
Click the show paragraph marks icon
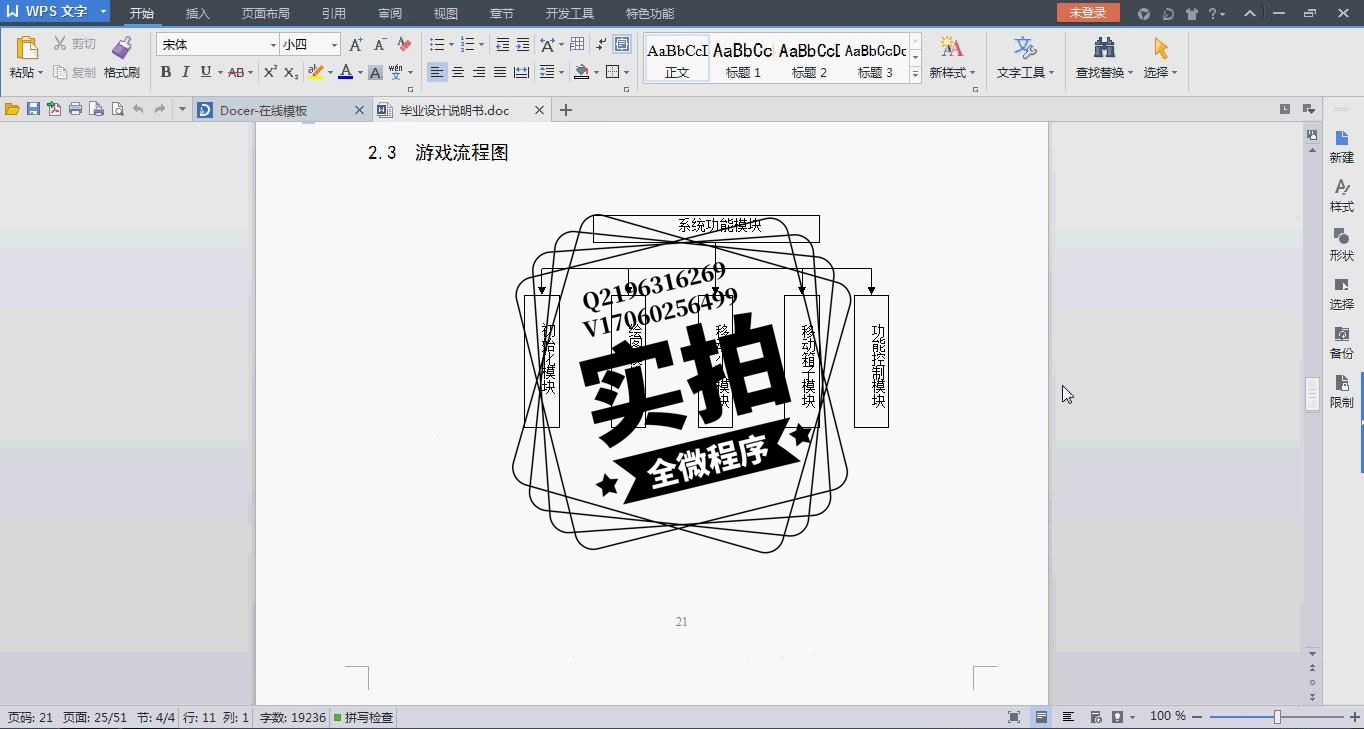tap(600, 45)
